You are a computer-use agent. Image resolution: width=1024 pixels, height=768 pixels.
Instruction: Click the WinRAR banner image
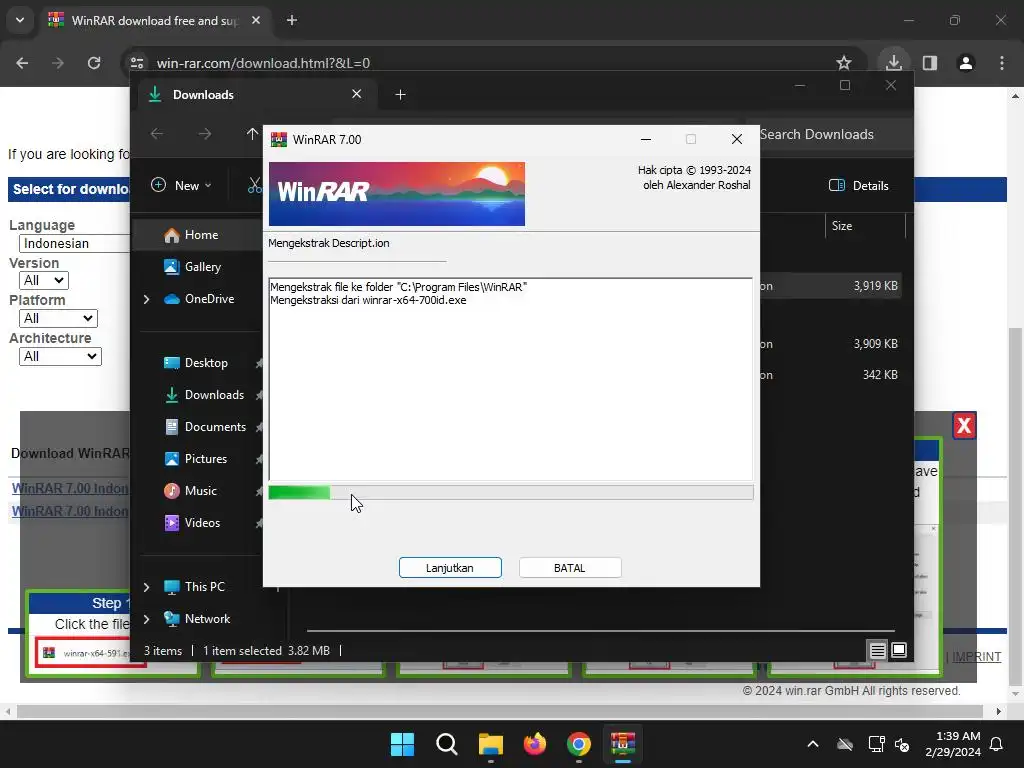click(x=396, y=194)
